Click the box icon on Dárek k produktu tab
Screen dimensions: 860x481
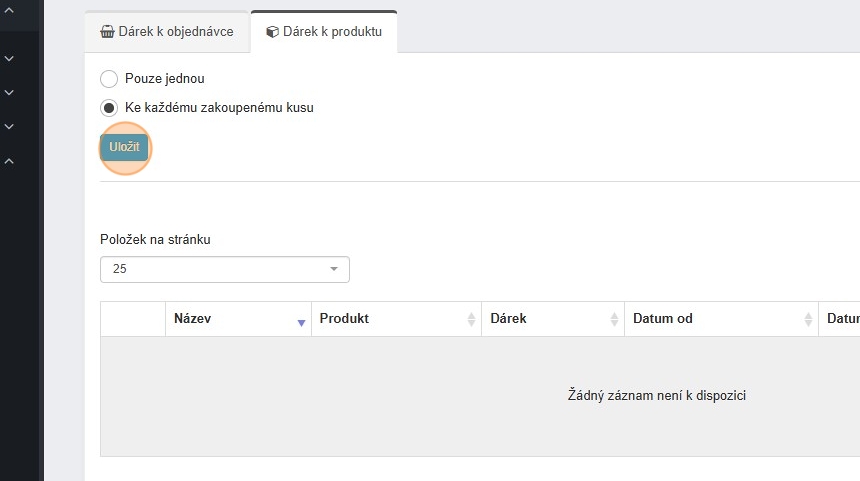272,32
